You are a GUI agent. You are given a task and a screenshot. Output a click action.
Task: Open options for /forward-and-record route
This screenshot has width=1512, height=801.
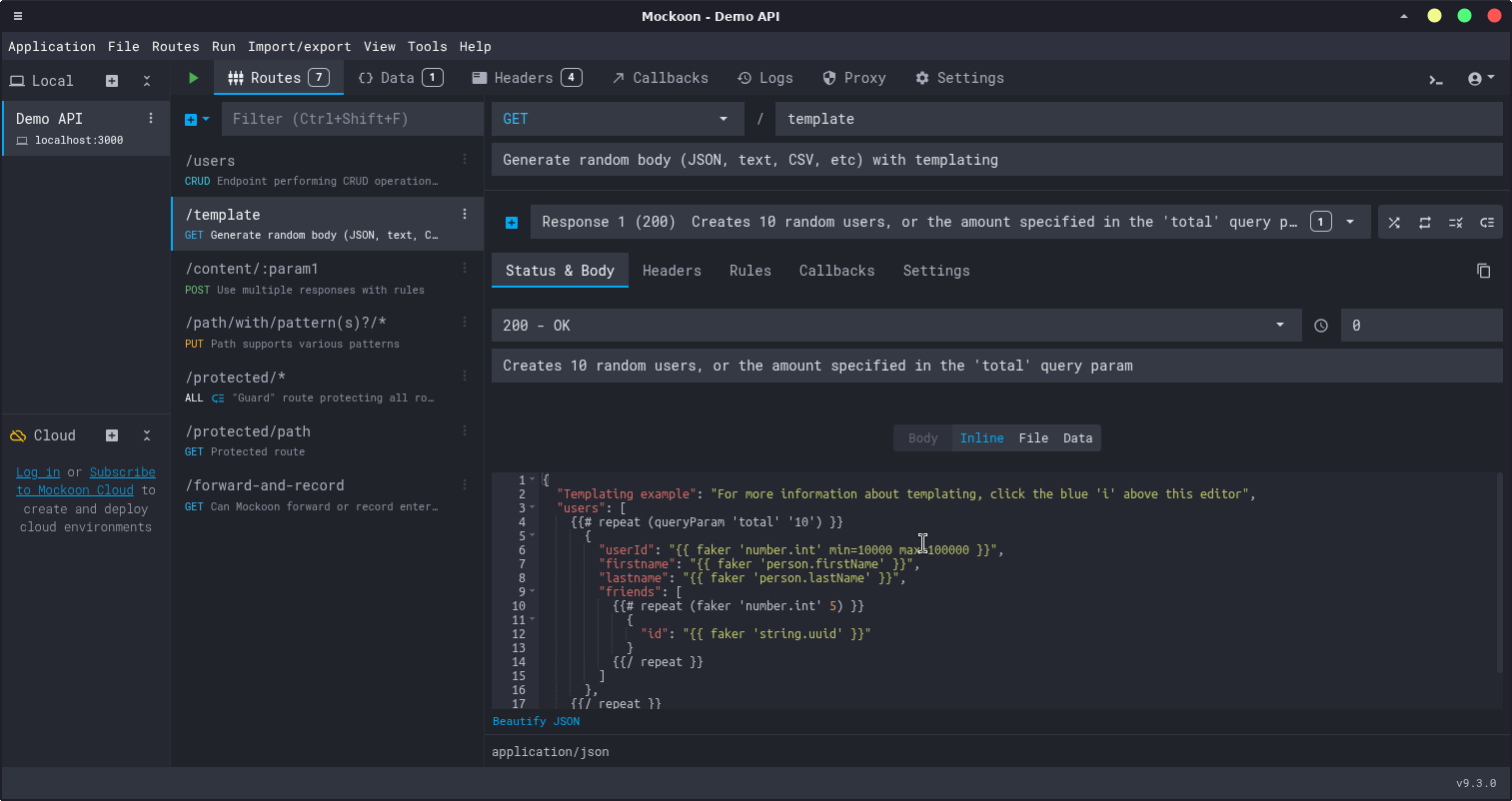click(464, 484)
